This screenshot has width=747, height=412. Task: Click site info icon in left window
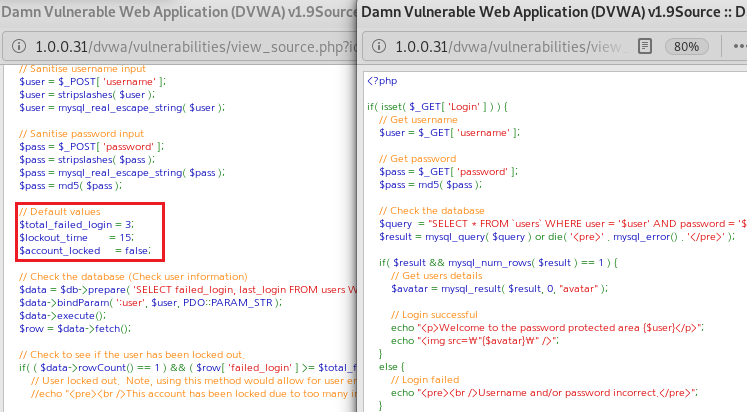[x=19, y=46]
